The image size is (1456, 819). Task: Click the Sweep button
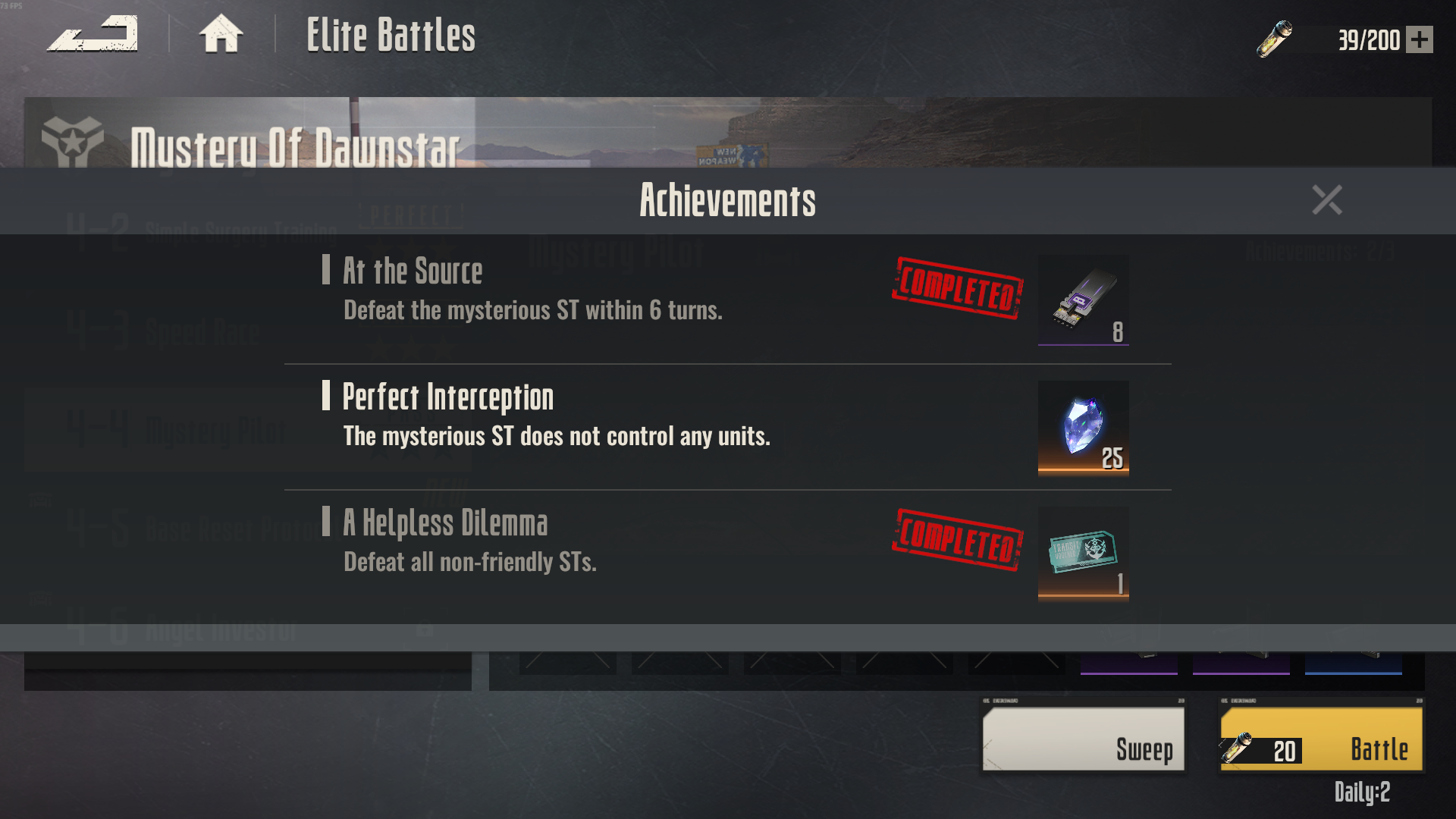coord(1084,739)
